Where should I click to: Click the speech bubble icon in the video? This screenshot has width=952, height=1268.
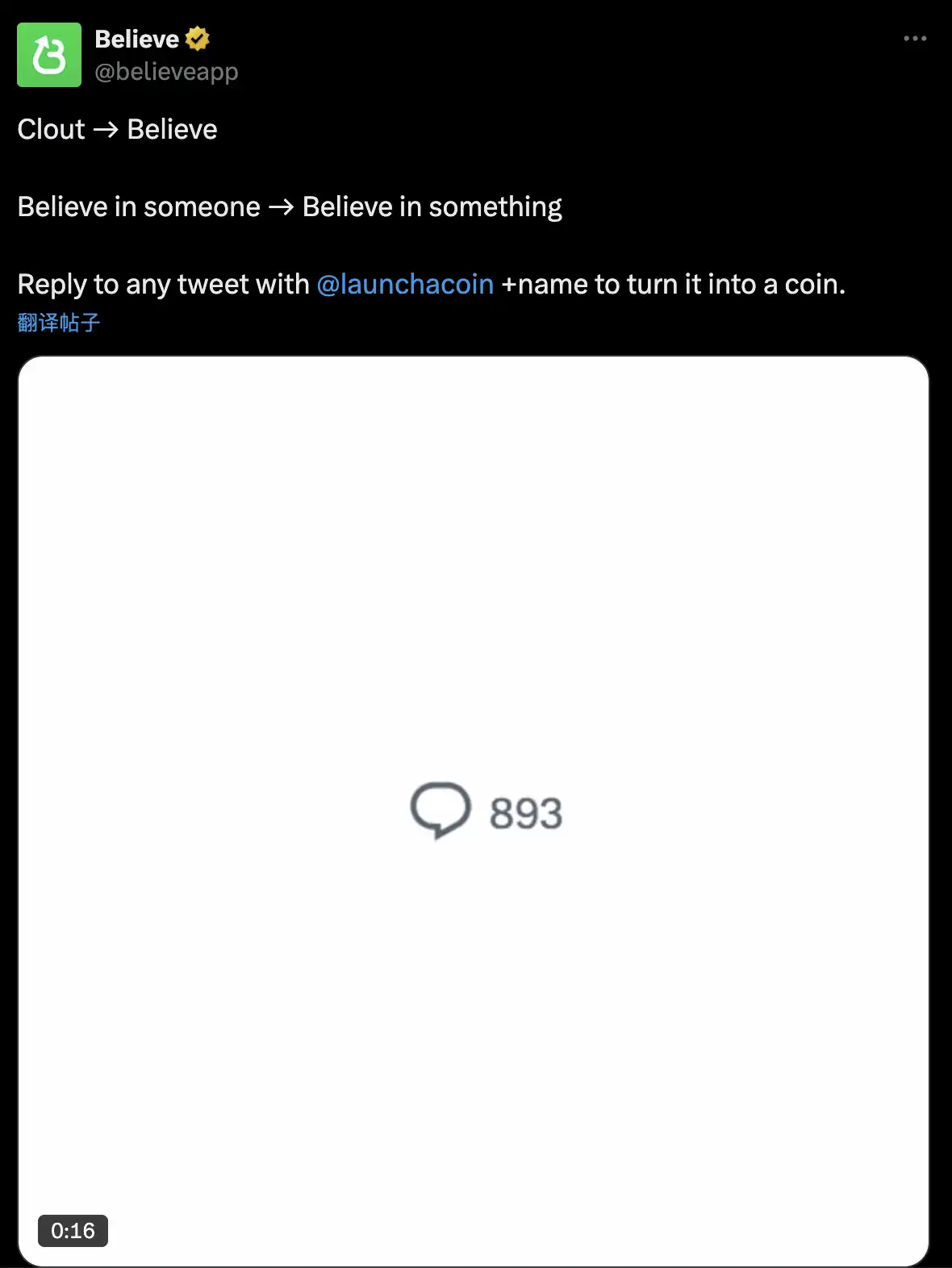tap(440, 810)
